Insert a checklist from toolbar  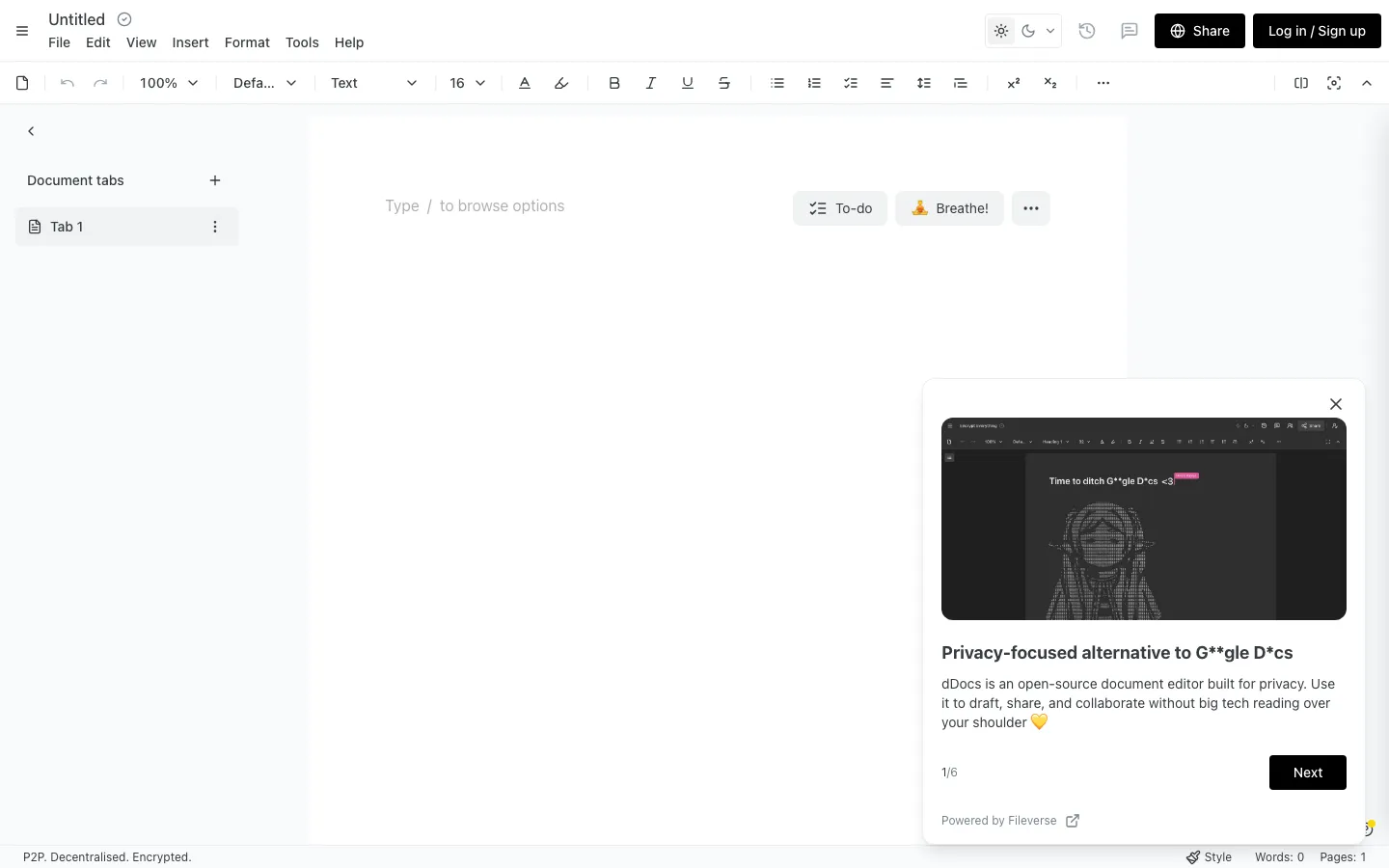(851, 83)
